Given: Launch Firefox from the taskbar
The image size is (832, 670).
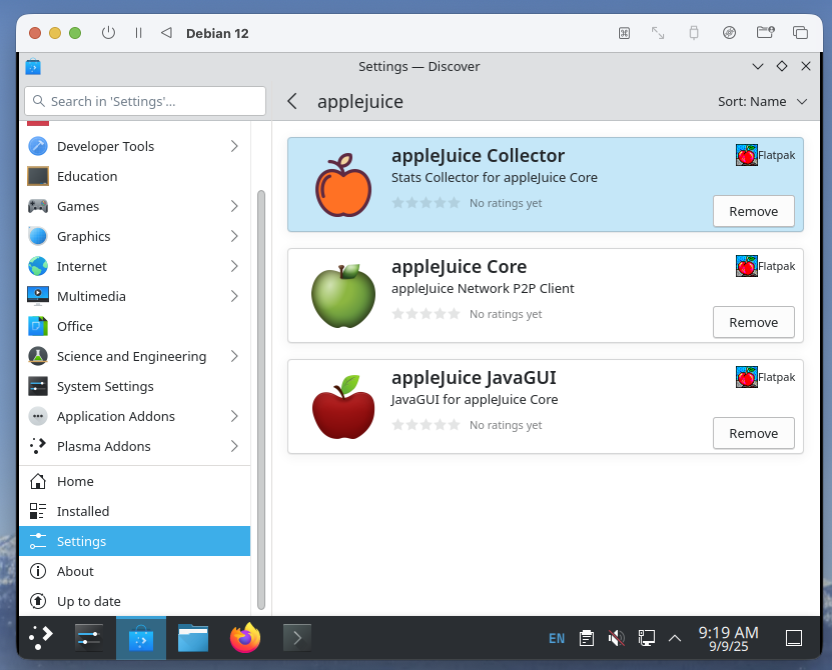Looking at the screenshot, I should pyautogui.click(x=245, y=638).
